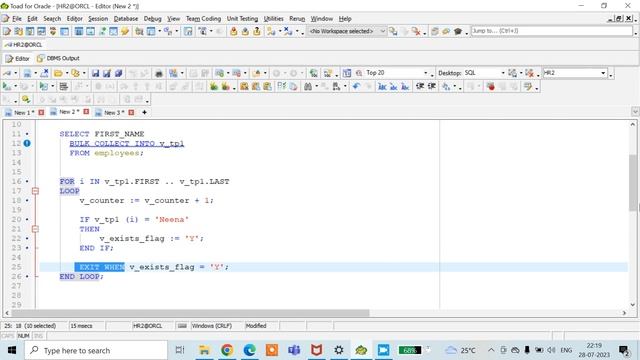Open the No Workspace selected dropdown

(x=382, y=31)
